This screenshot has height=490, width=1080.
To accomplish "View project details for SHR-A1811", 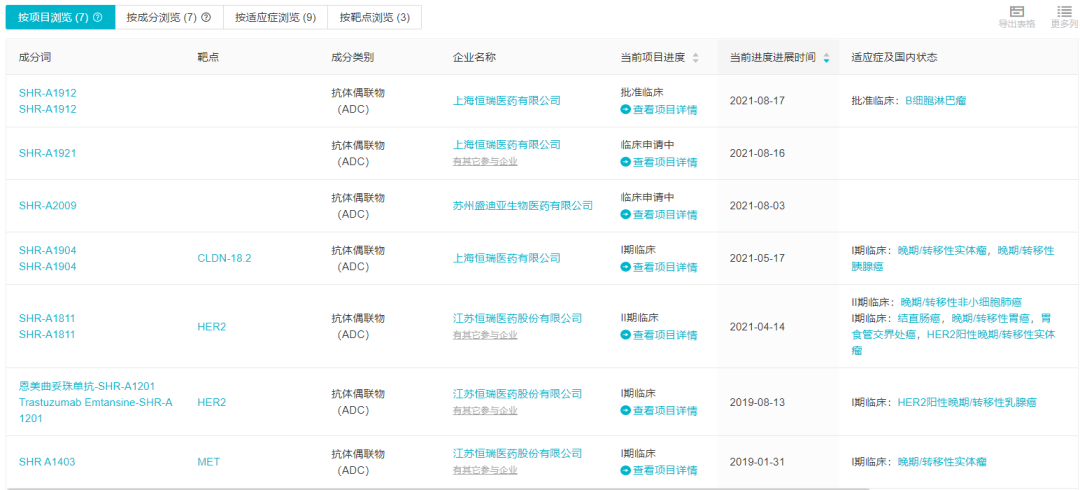I will (x=658, y=335).
